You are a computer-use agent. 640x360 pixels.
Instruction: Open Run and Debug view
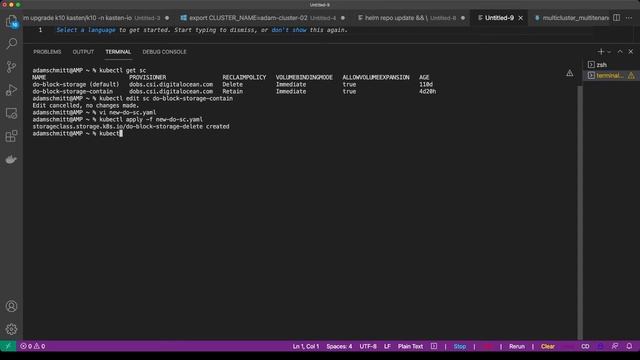(x=11, y=90)
